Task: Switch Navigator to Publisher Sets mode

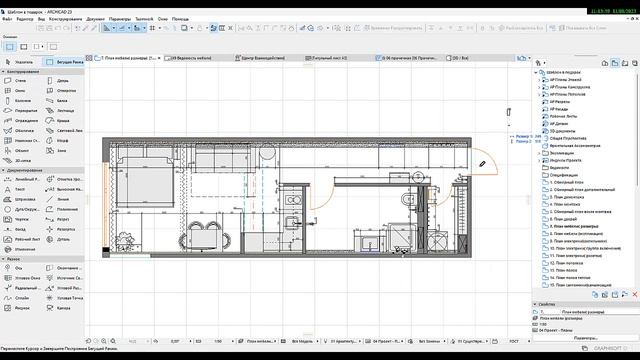Action: point(635,63)
